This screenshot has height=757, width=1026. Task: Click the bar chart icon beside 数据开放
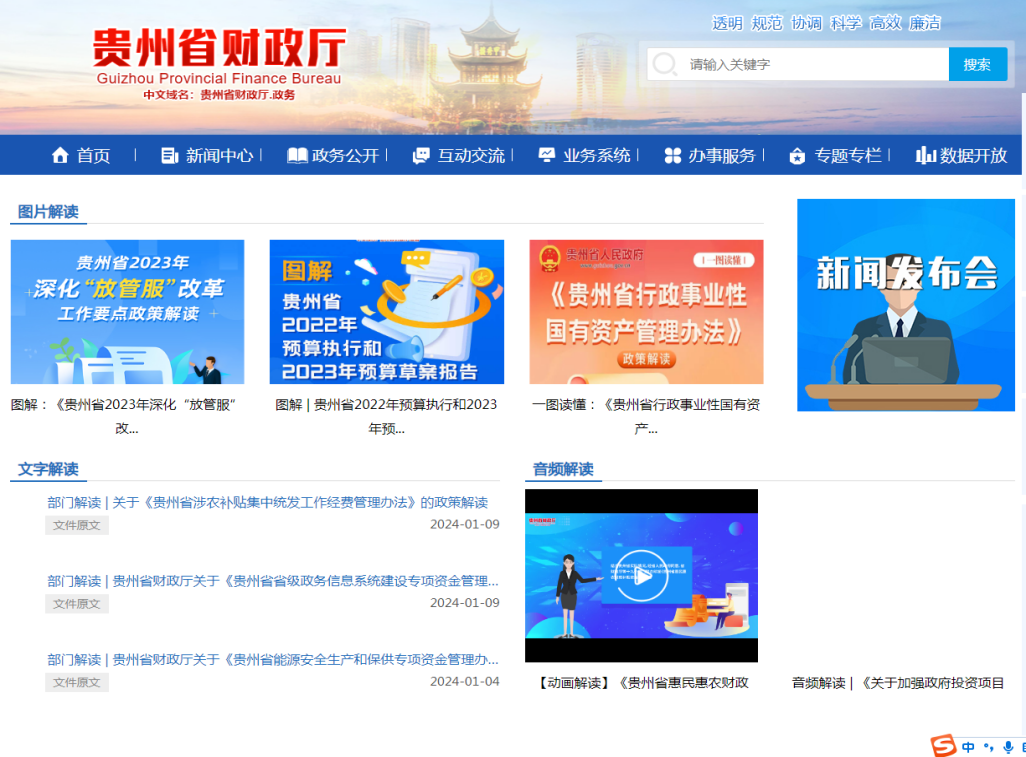pos(925,156)
